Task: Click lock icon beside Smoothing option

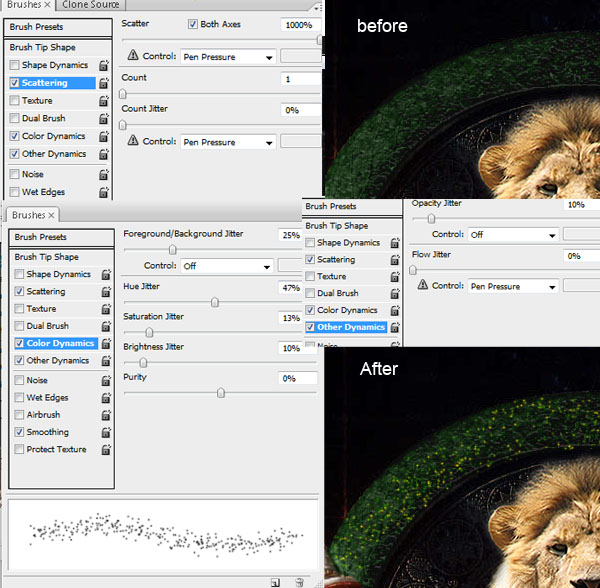Action: coord(106,432)
